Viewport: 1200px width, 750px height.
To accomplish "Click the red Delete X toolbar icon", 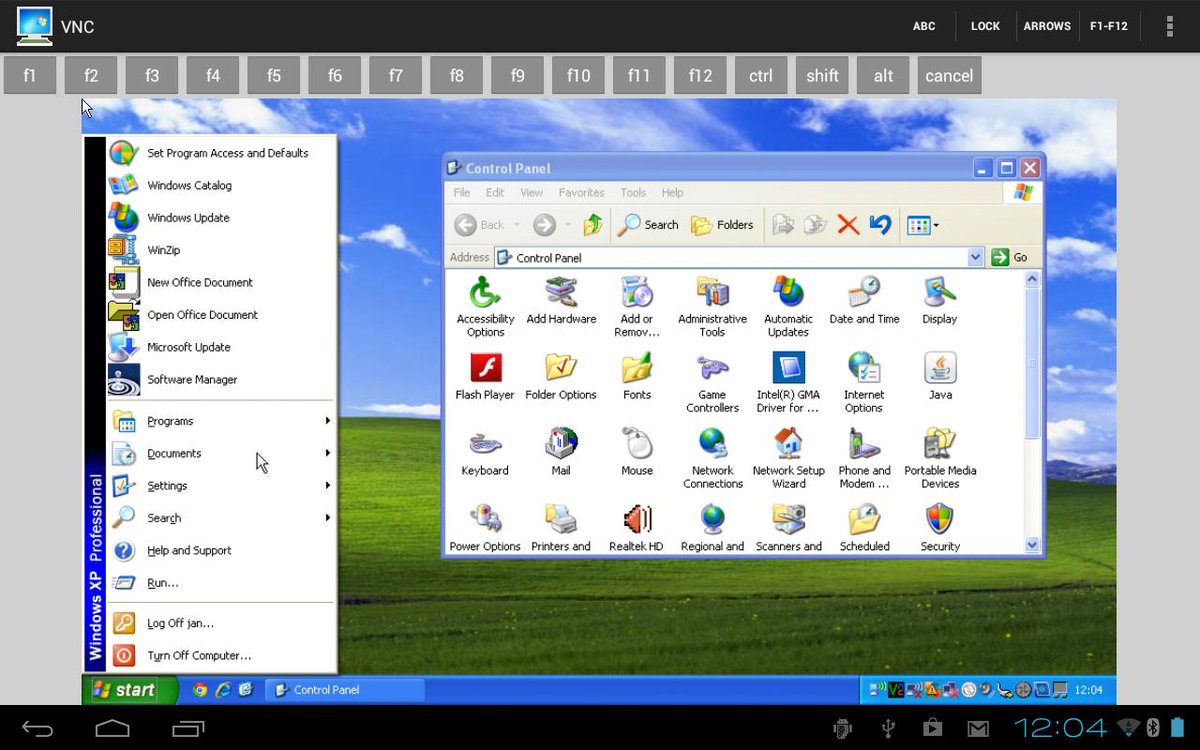I will (848, 225).
